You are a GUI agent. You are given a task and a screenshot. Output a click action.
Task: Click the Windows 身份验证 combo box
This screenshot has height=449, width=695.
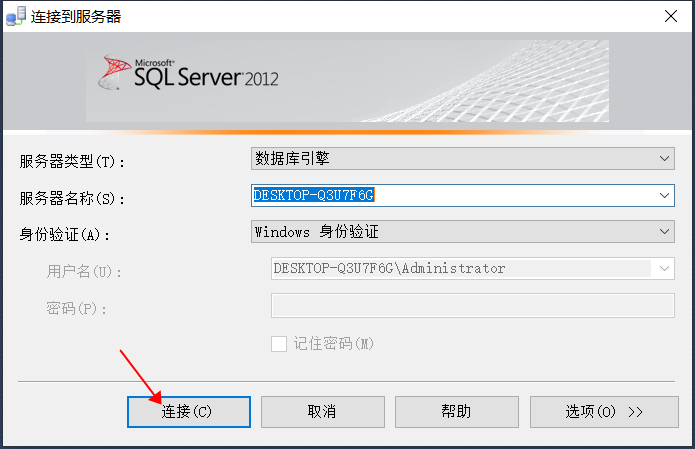tap(463, 232)
